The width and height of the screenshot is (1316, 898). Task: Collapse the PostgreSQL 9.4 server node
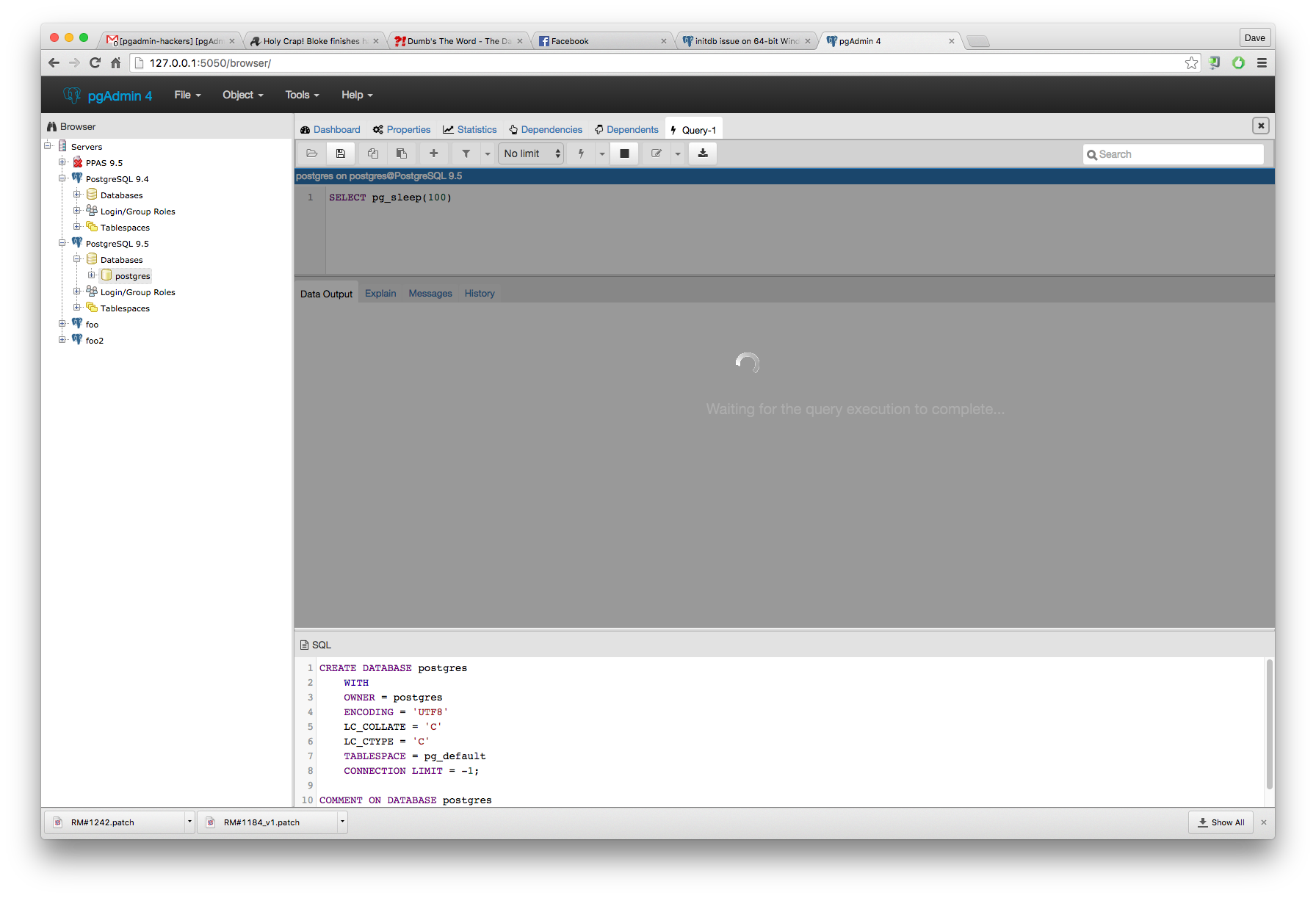click(x=62, y=178)
